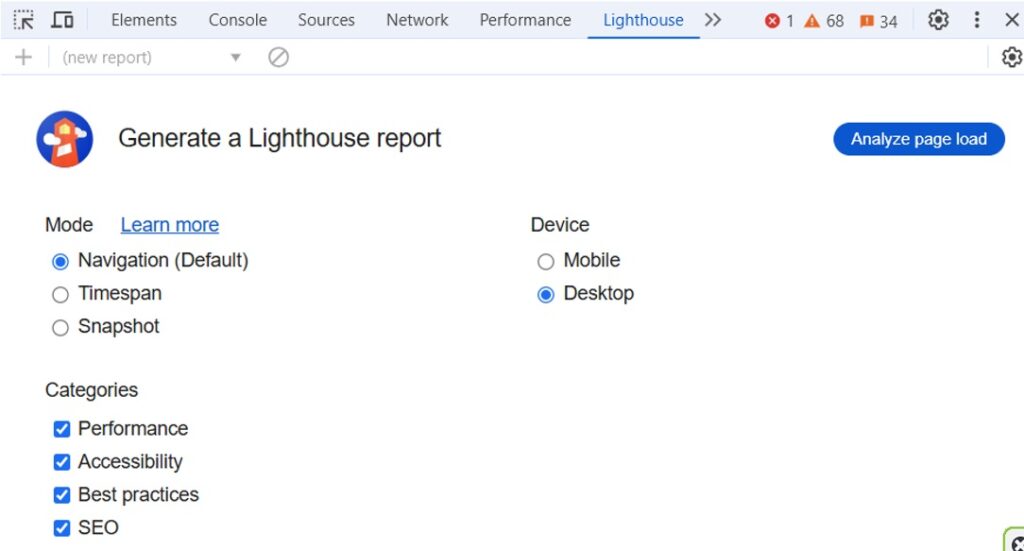Click the plus icon for new report
The height and width of the screenshot is (551, 1024).
click(24, 57)
